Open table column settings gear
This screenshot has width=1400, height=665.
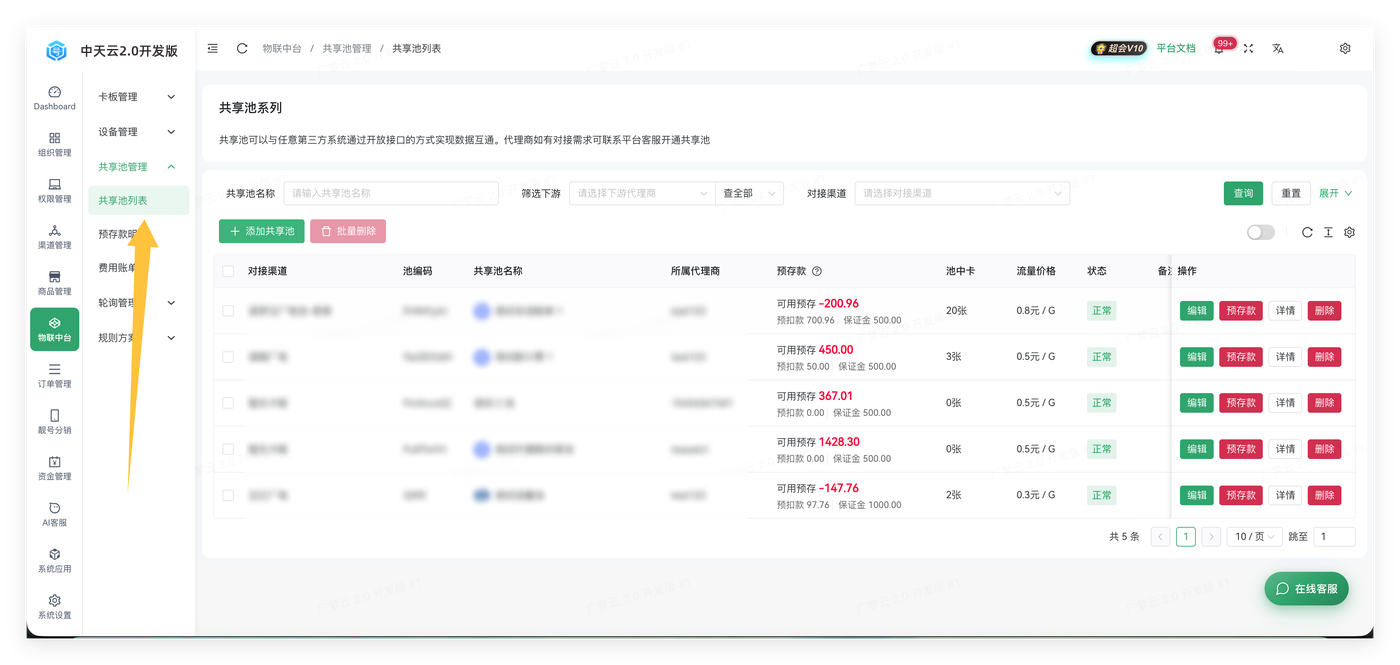click(x=1349, y=232)
